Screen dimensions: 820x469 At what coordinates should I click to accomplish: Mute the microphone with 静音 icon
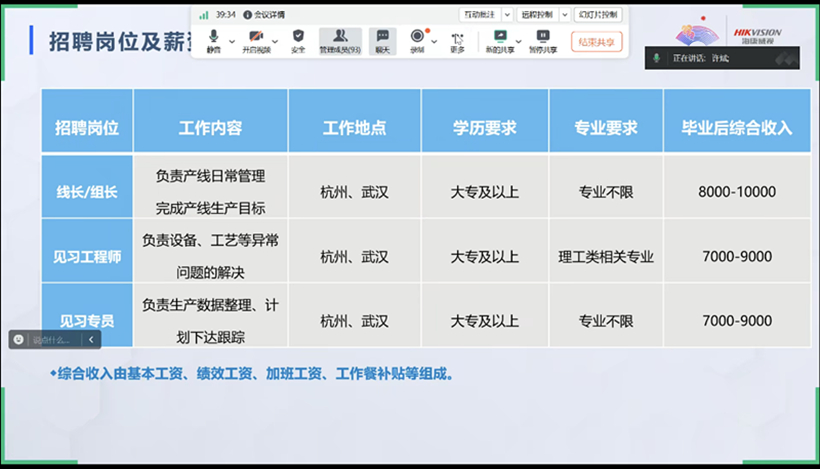pyautogui.click(x=213, y=40)
